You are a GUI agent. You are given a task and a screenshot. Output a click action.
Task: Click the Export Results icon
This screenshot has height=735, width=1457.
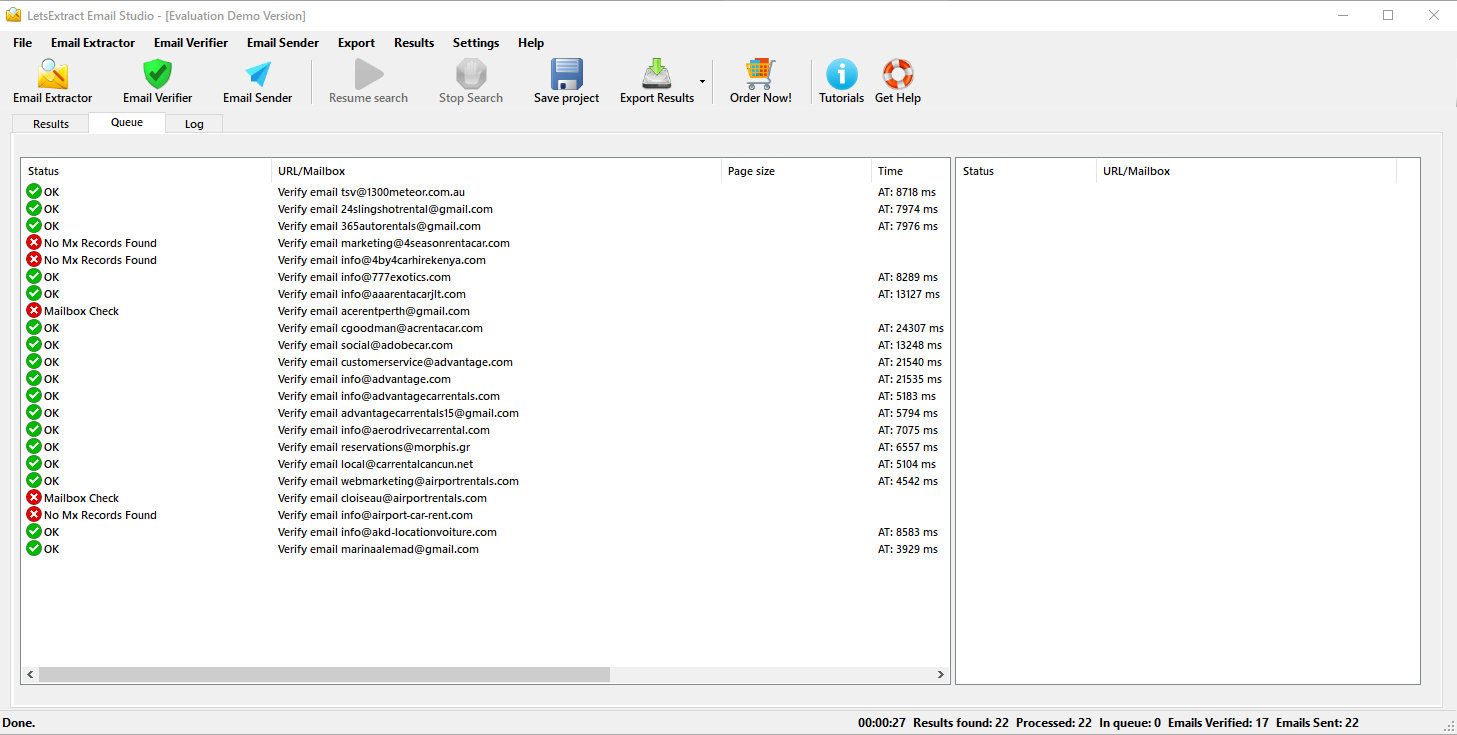tap(656, 76)
